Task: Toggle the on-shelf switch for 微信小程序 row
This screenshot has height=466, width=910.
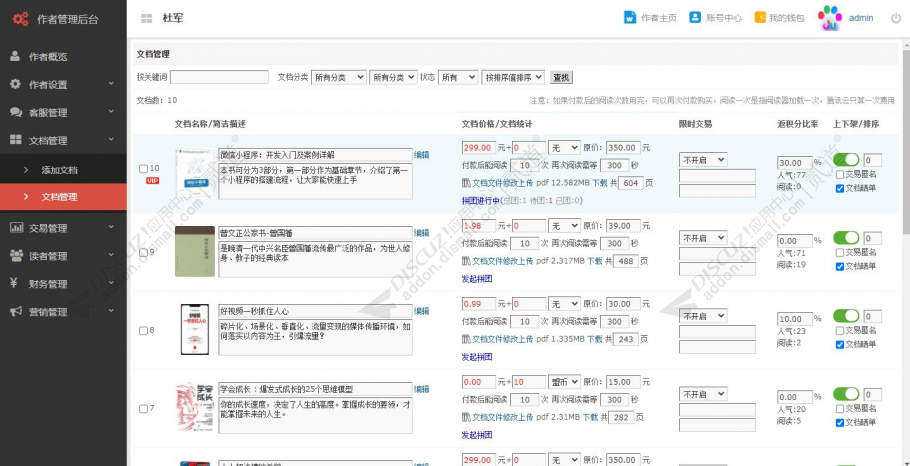Action: [x=846, y=160]
